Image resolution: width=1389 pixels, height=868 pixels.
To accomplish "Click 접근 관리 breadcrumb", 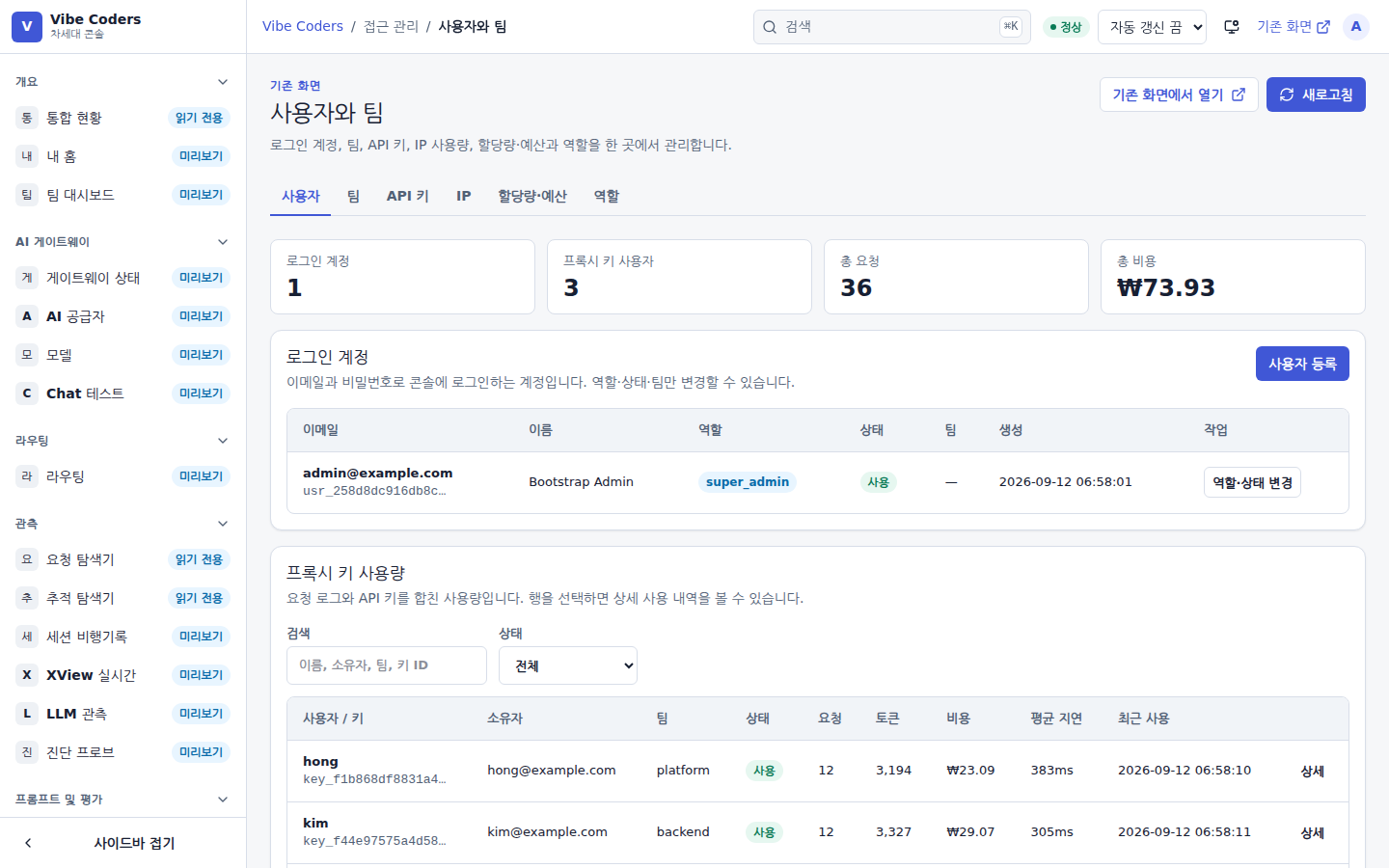I will pyautogui.click(x=391, y=26).
